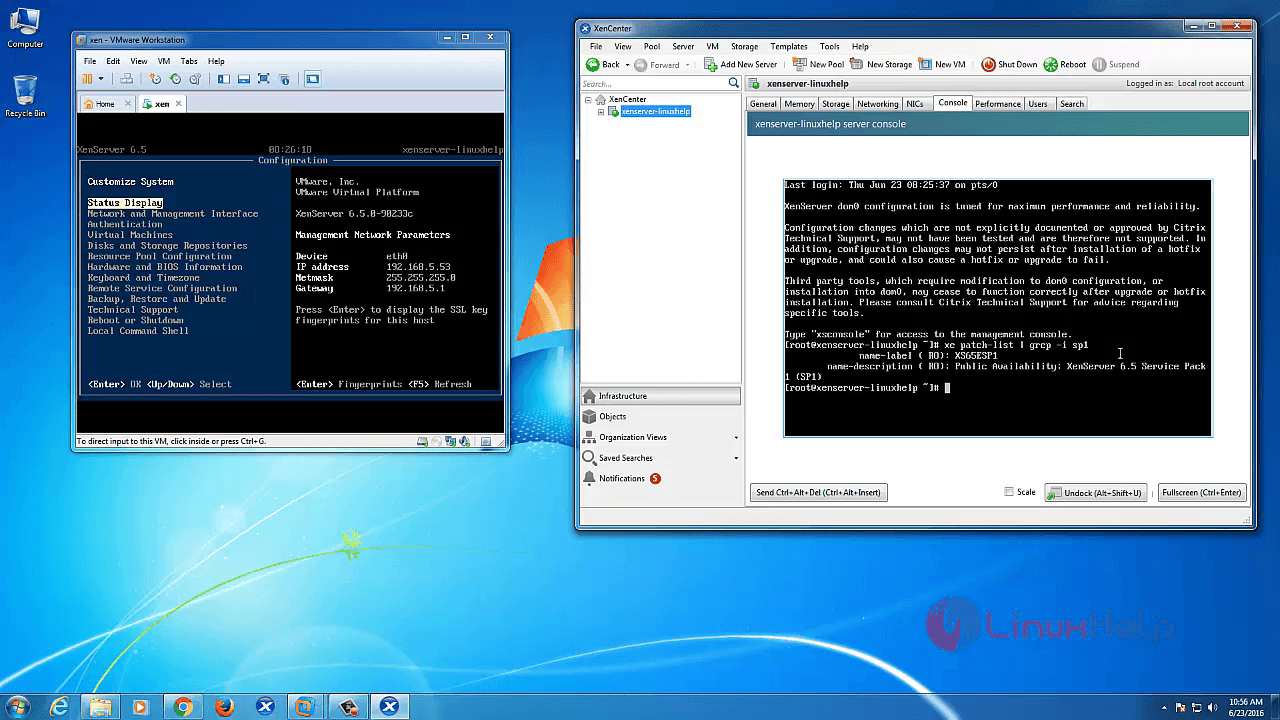
Task: Click inside XenCenter server console terminal
Action: pos(997,308)
